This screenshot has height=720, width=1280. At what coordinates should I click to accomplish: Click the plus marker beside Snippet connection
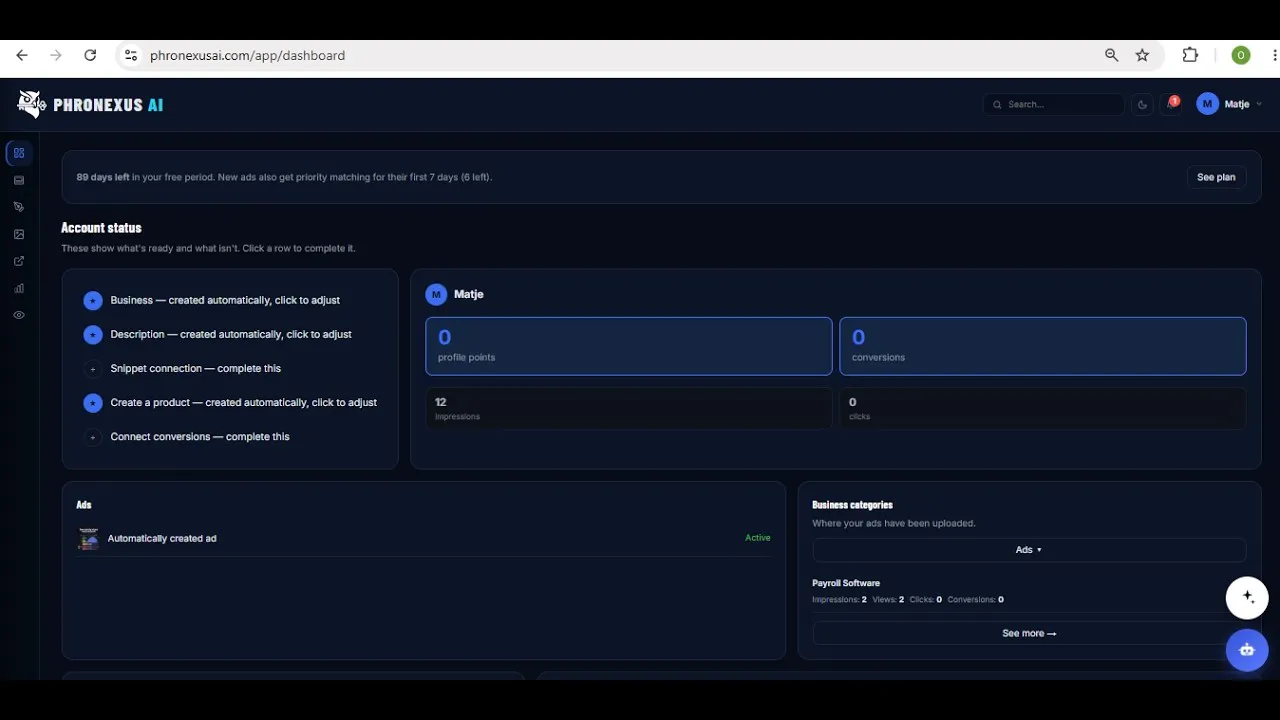[x=93, y=369]
